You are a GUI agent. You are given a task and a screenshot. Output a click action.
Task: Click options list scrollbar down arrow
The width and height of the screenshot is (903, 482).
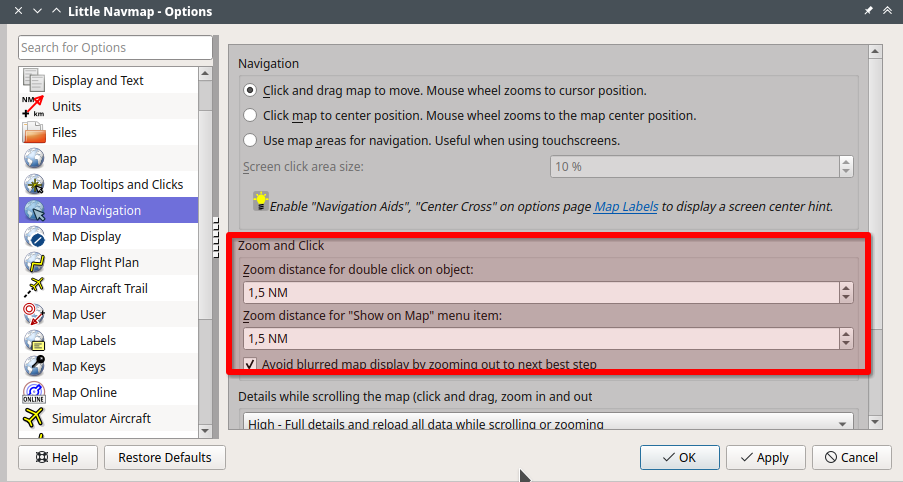tap(205, 431)
